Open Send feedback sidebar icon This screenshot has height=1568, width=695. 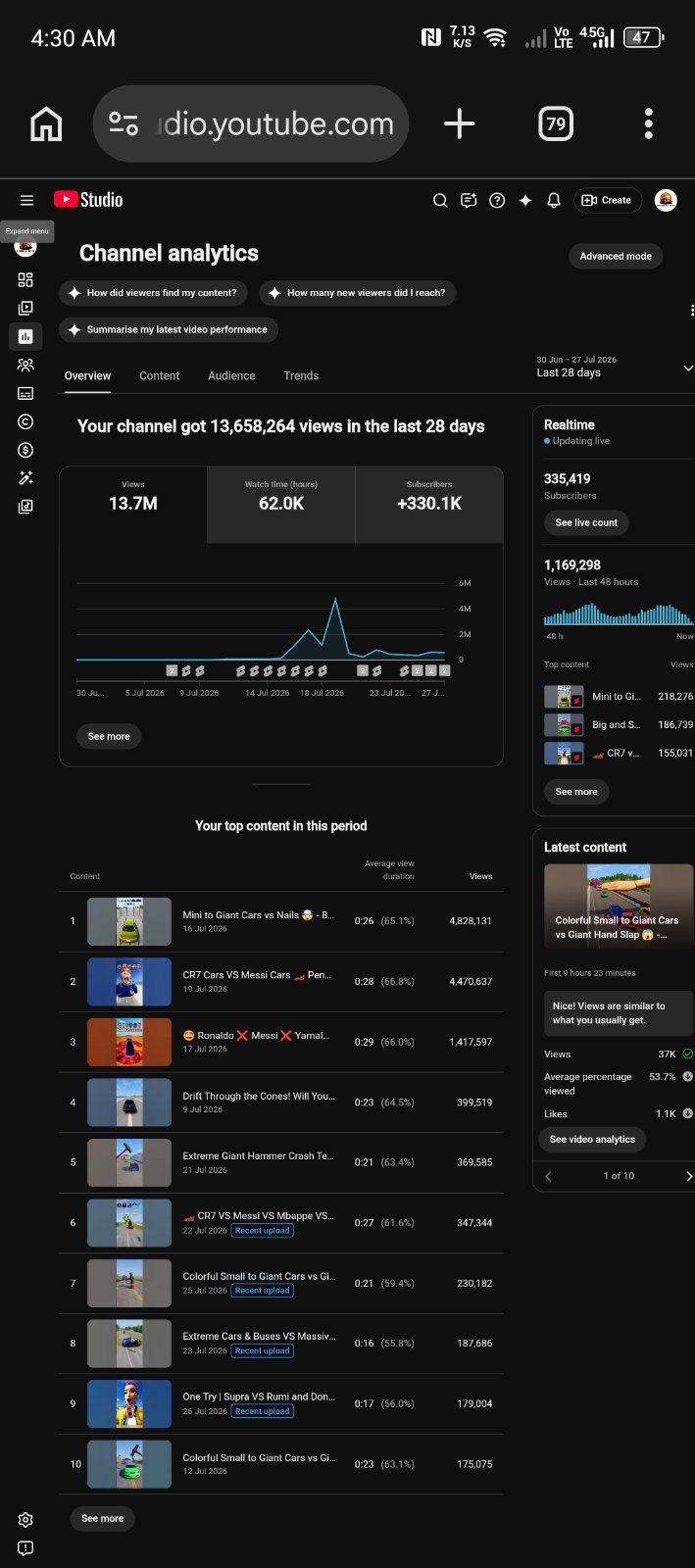click(x=25, y=1547)
